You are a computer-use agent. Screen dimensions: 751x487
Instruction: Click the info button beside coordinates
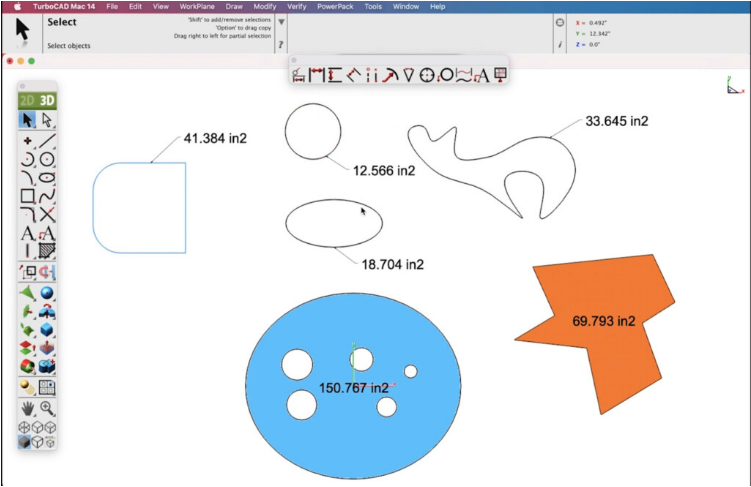[560, 45]
